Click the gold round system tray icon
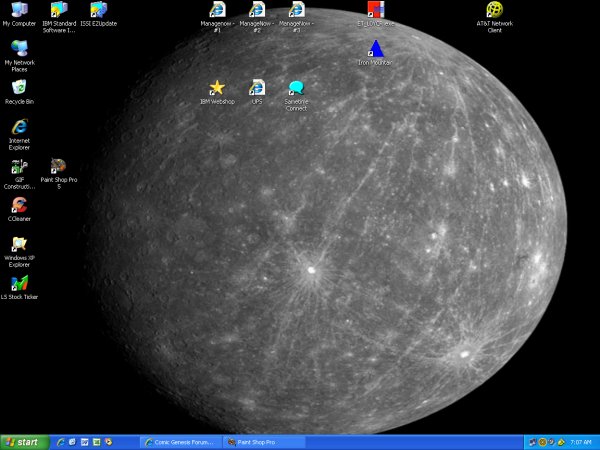This screenshot has width=600, height=450. click(542, 442)
